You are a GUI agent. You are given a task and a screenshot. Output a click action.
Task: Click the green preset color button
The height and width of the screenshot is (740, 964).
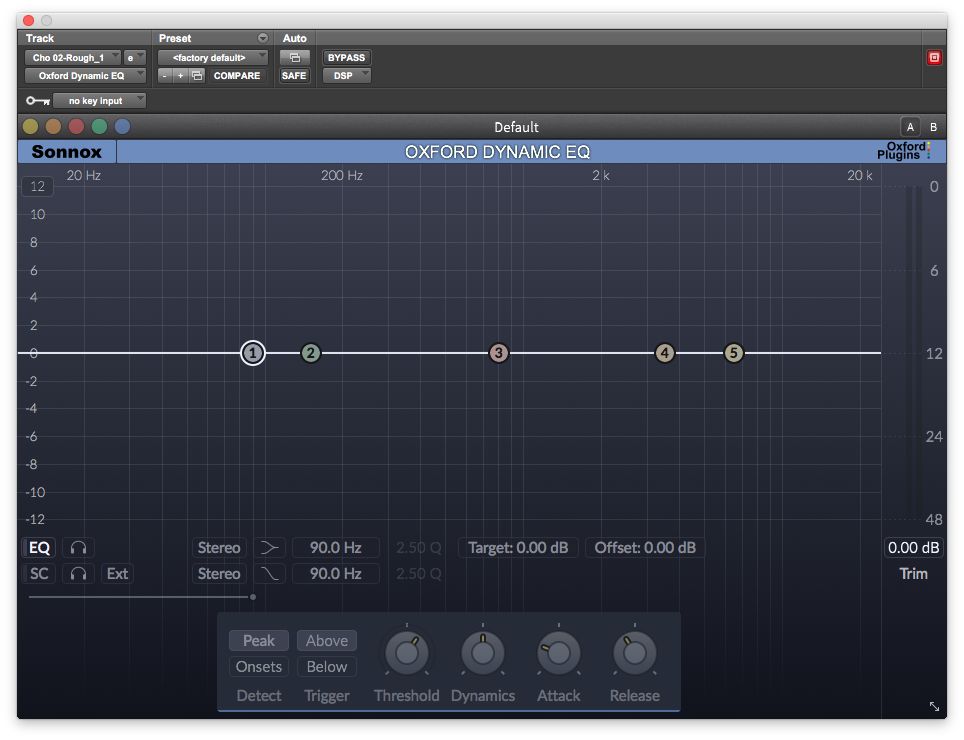(x=99, y=127)
